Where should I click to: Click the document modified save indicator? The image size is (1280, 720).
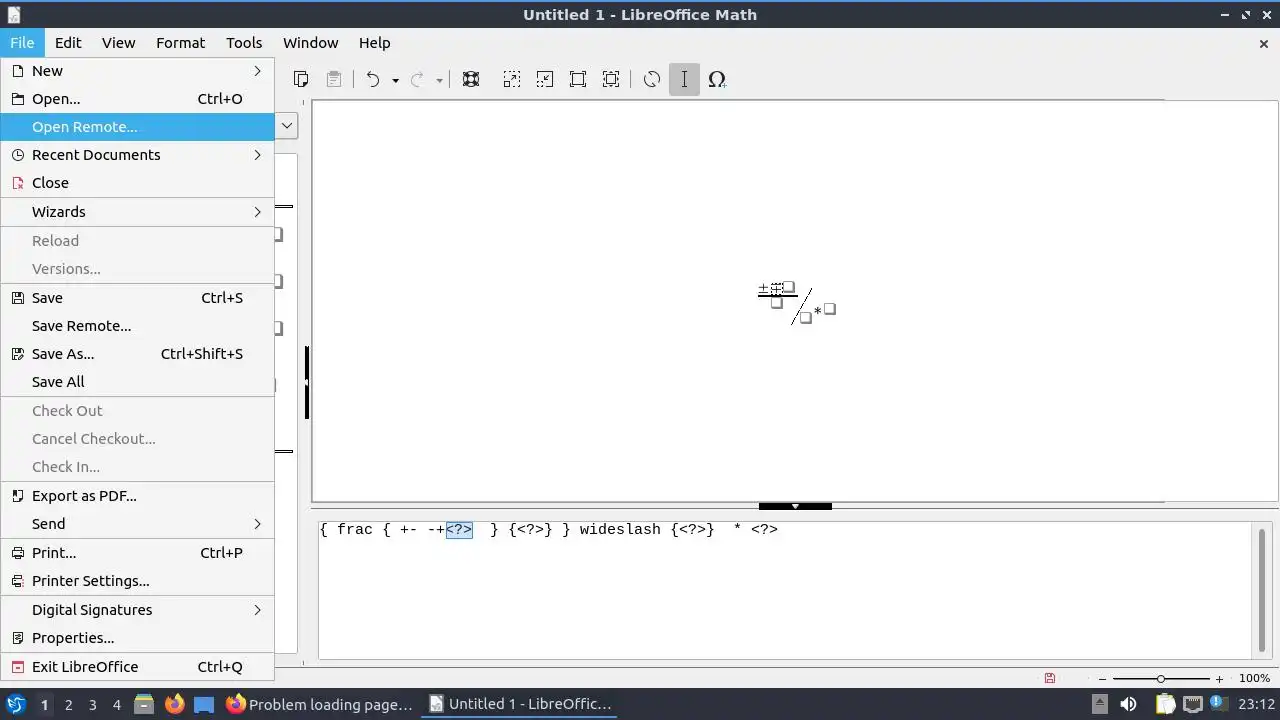coord(1049,679)
